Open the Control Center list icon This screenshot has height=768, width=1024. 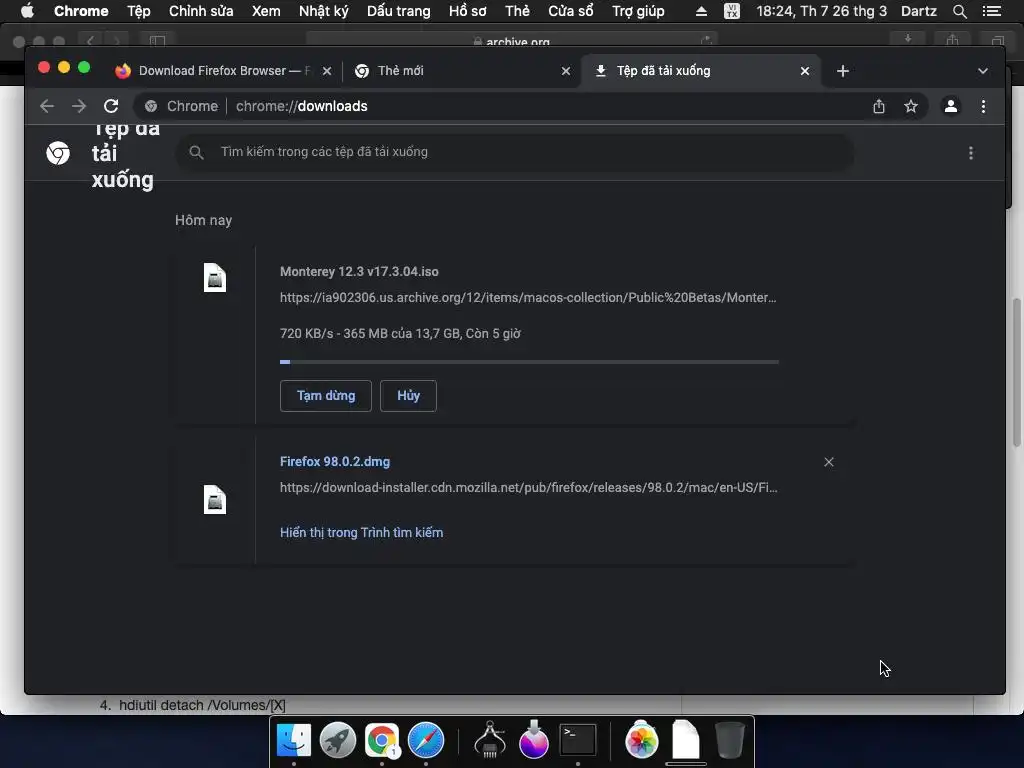(992, 11)
